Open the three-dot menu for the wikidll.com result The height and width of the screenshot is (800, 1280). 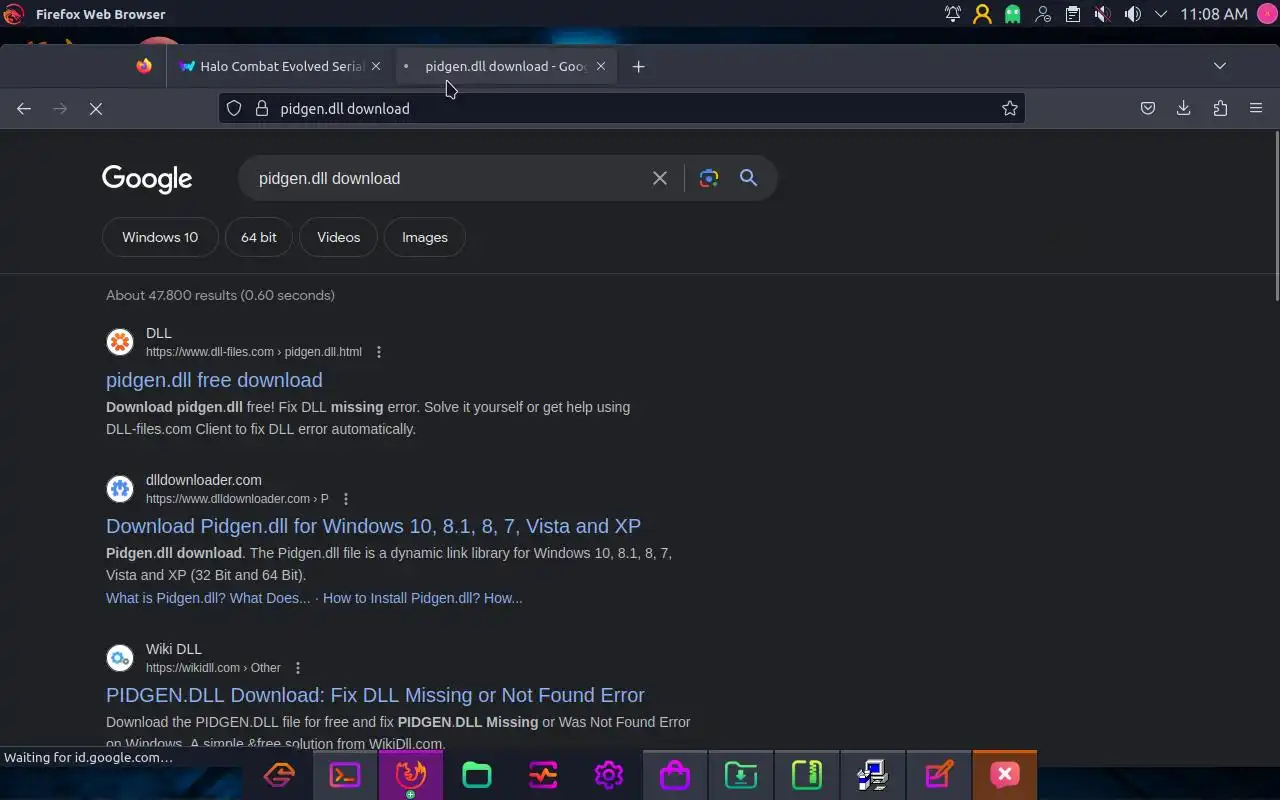pos(298,668)
